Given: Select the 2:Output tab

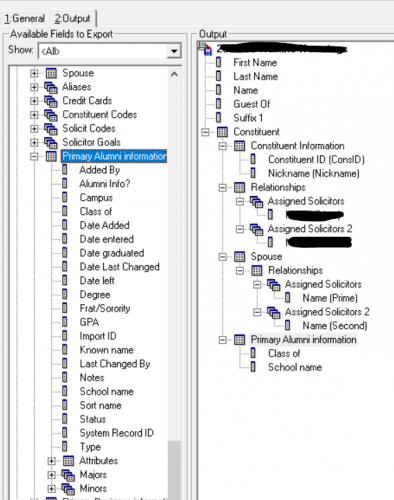Looking at the screenshot, I should coord(73,18).
